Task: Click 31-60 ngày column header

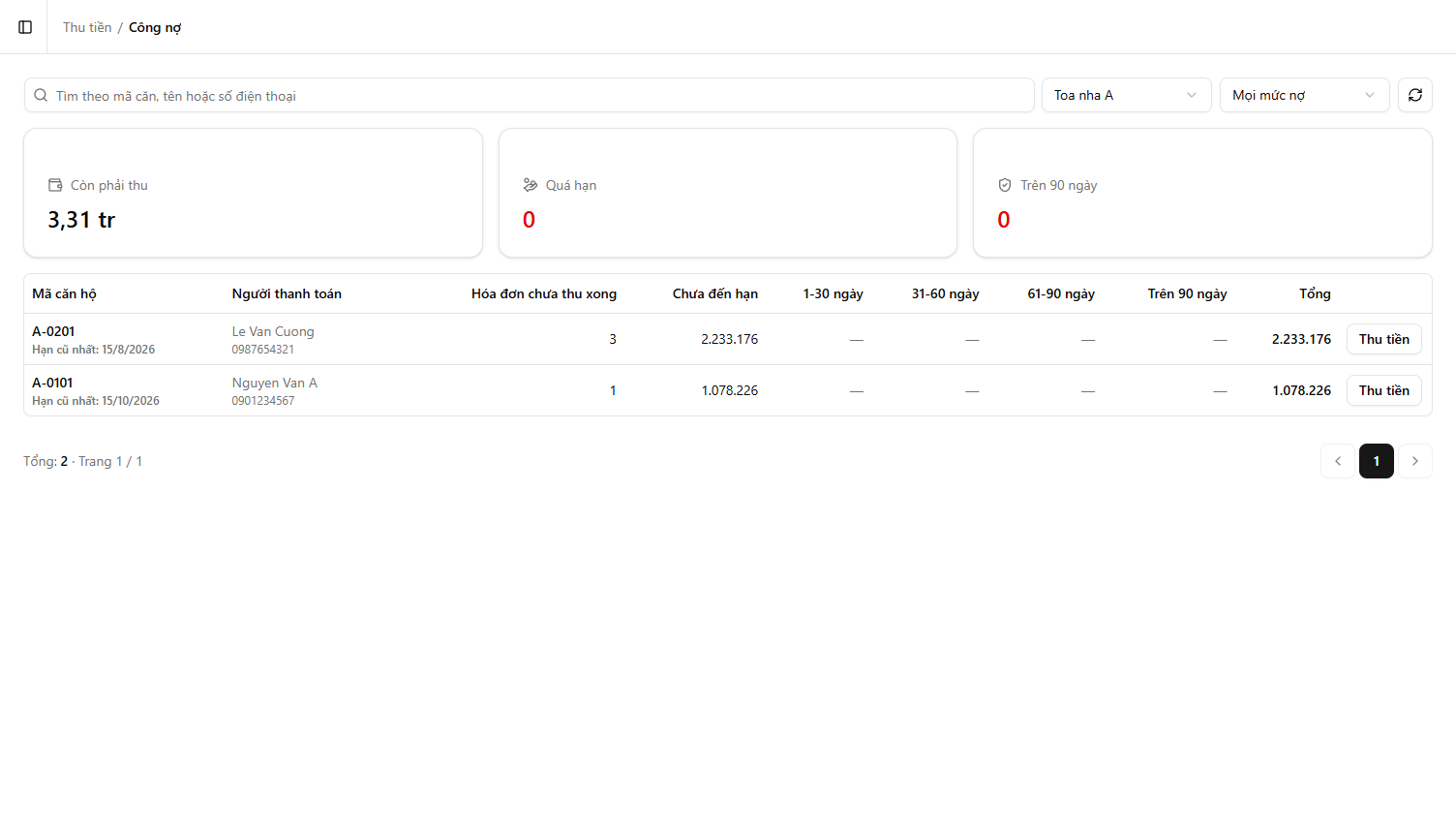Action: (945, 293)
